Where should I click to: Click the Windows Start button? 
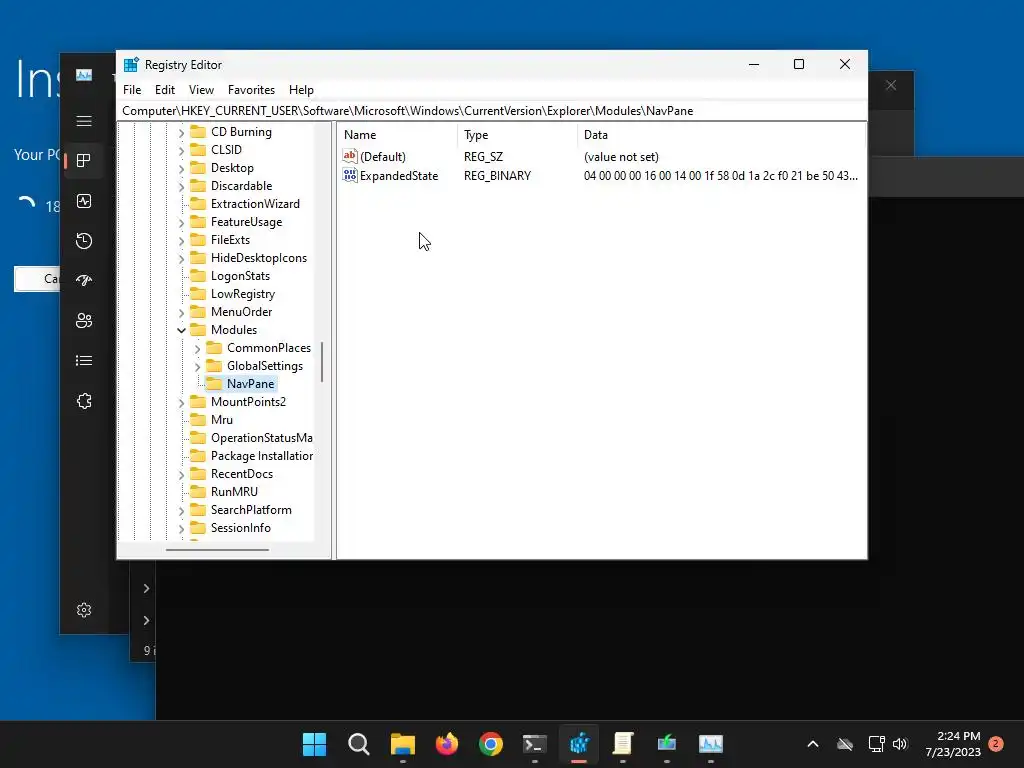[x=314, y=744]
